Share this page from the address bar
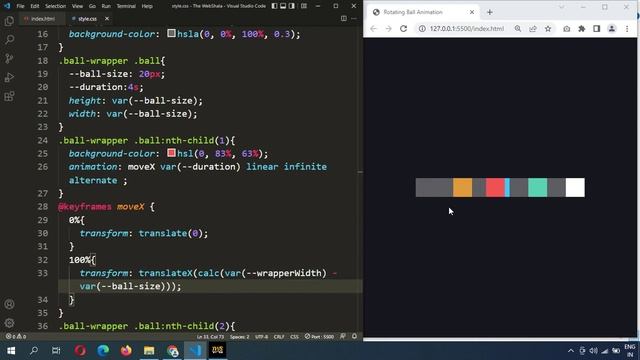The height and width of the screenshot is (360, 640). 533,29
